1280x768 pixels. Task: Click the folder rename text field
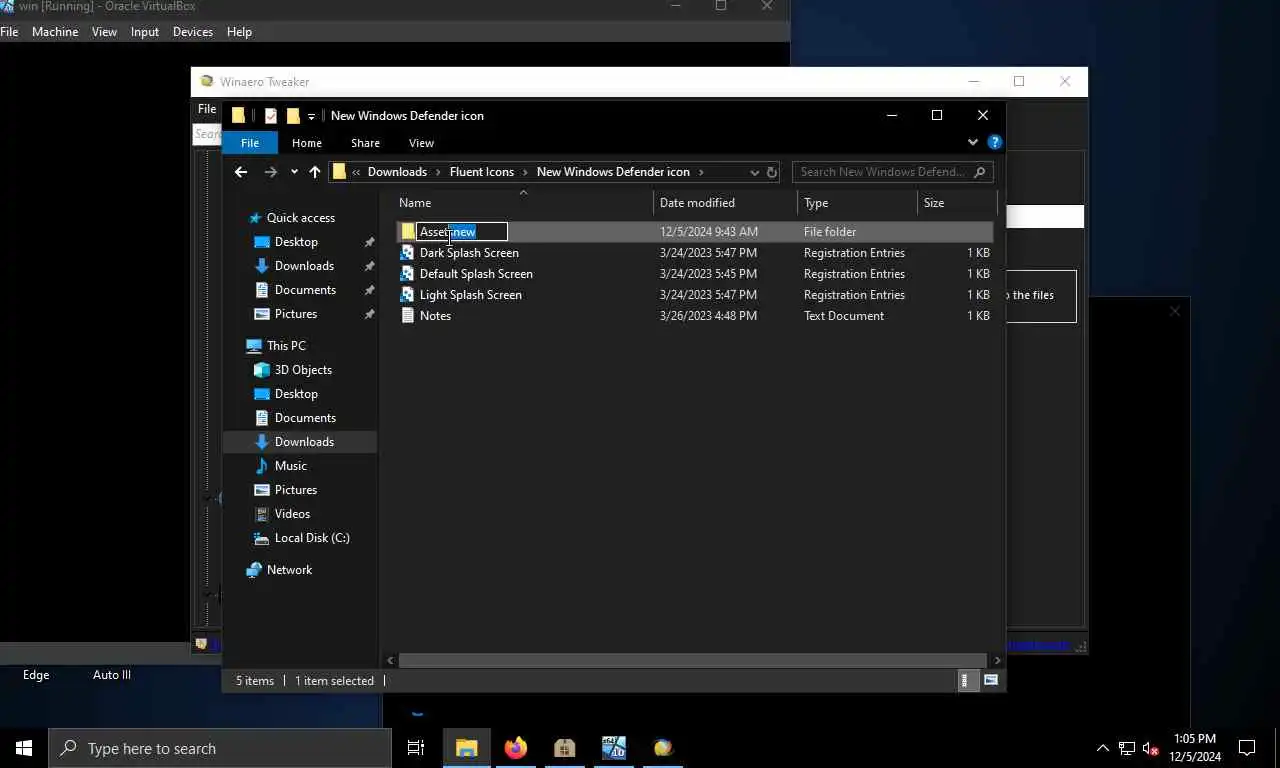[x=462, y=232]
